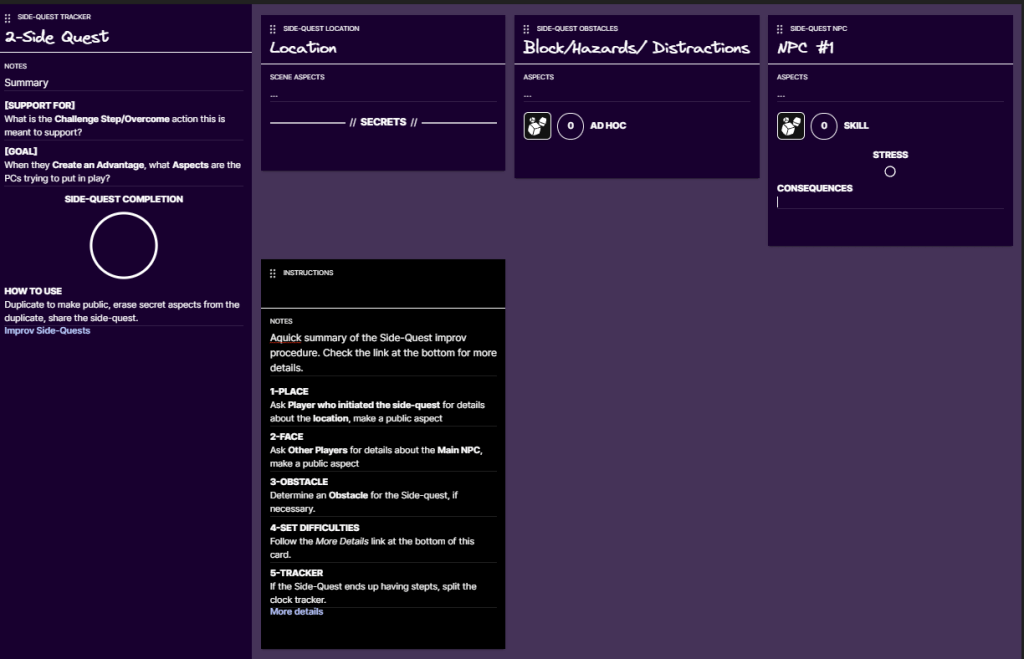Image resolution: width=1024 pixels, height=659 pixels.
Task: Click the Scene Aspects field under Location
Action: pyautogui.click(x=382, y=95)
